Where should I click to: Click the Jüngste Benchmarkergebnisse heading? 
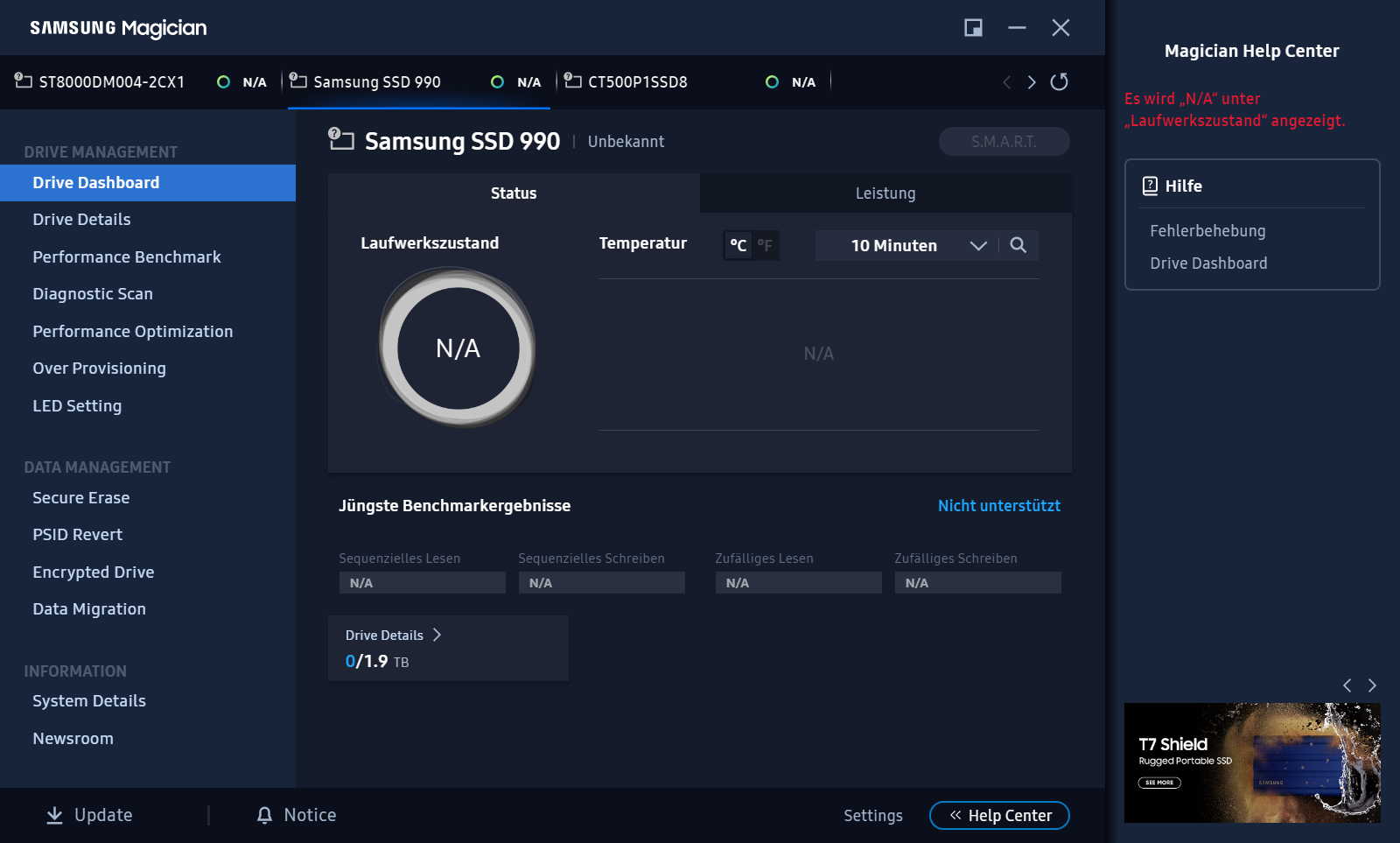pyautogui.click(x=455, y=506)
